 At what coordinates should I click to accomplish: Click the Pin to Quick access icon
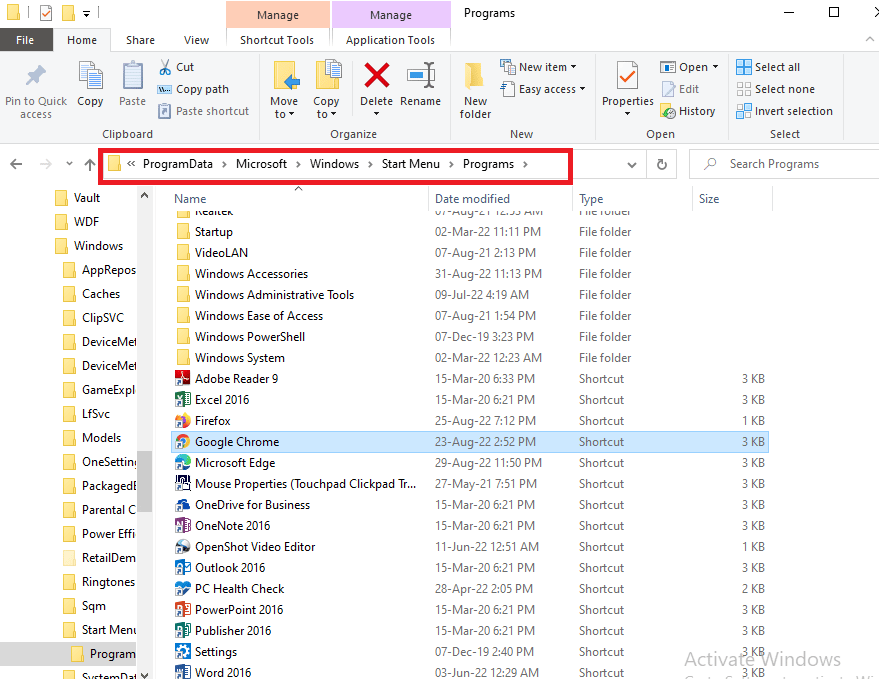[x=35, y=76]
